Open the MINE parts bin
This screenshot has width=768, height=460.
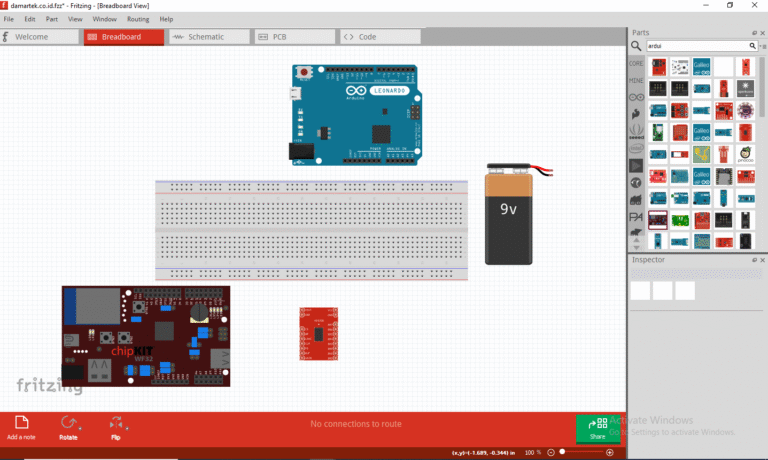pyautogui.click(x=636, y=80)
